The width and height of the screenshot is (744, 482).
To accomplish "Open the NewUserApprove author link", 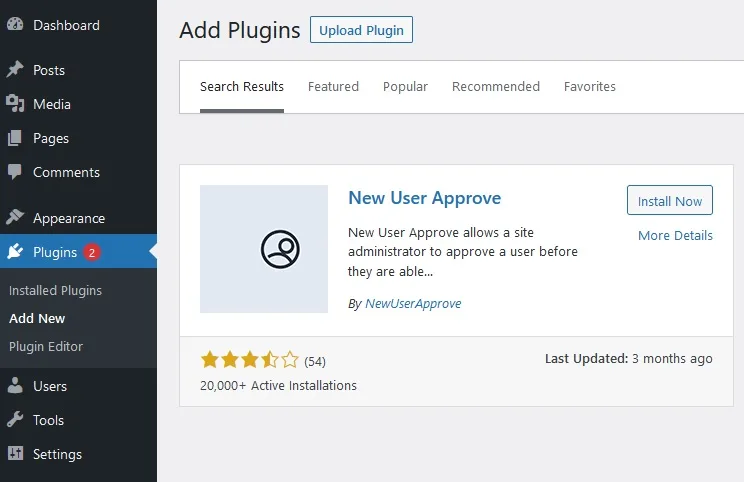I will (x=413, y=304).
